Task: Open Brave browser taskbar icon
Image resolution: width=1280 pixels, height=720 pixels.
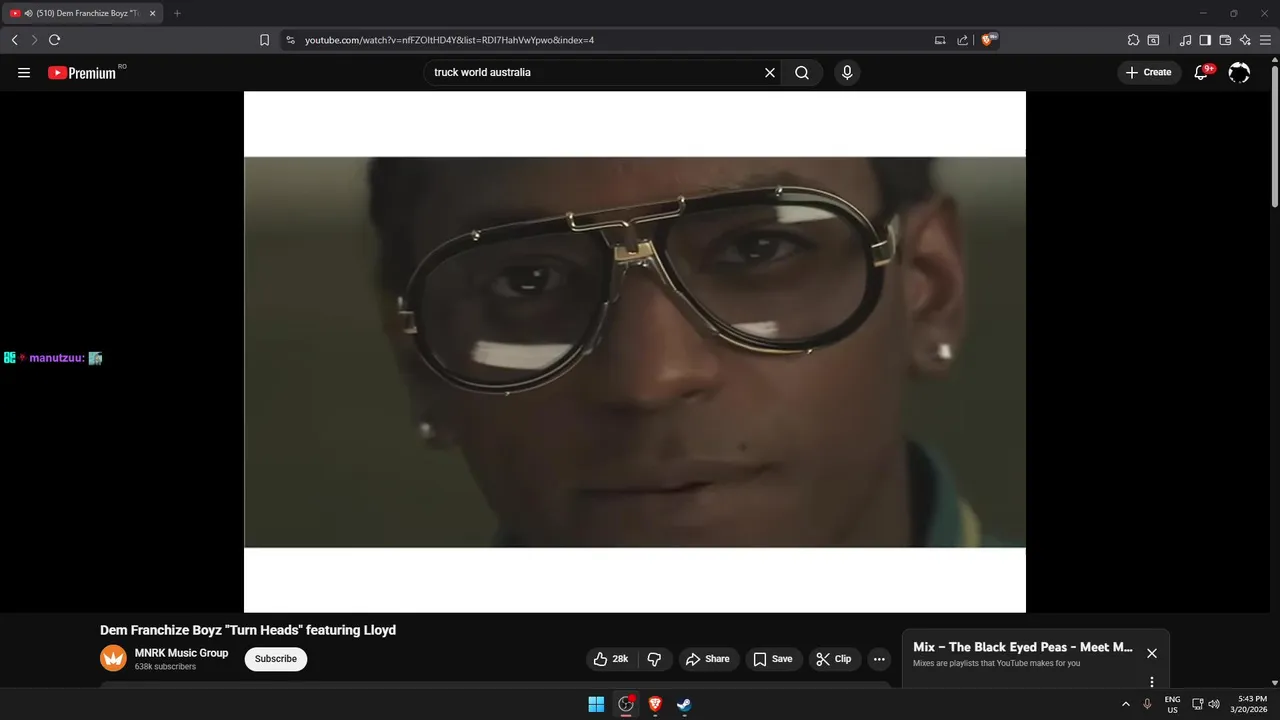Action: pyautogui.click(x=655, y=704)
